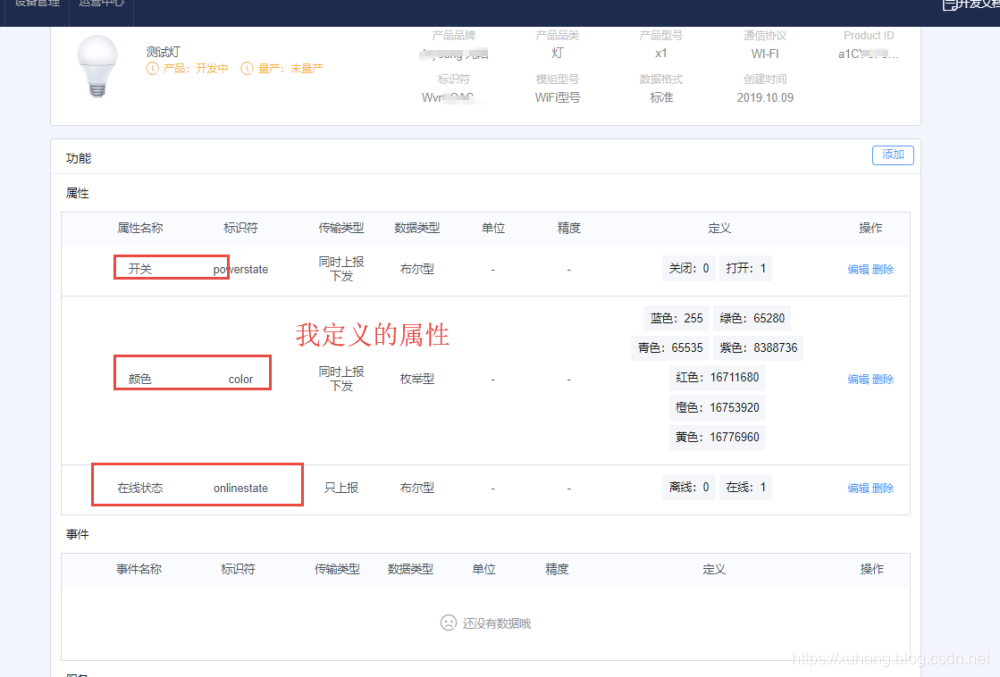Click the 青色: 65535 enum value
The image size is (1000, 677).
click(x=670, y=347)
